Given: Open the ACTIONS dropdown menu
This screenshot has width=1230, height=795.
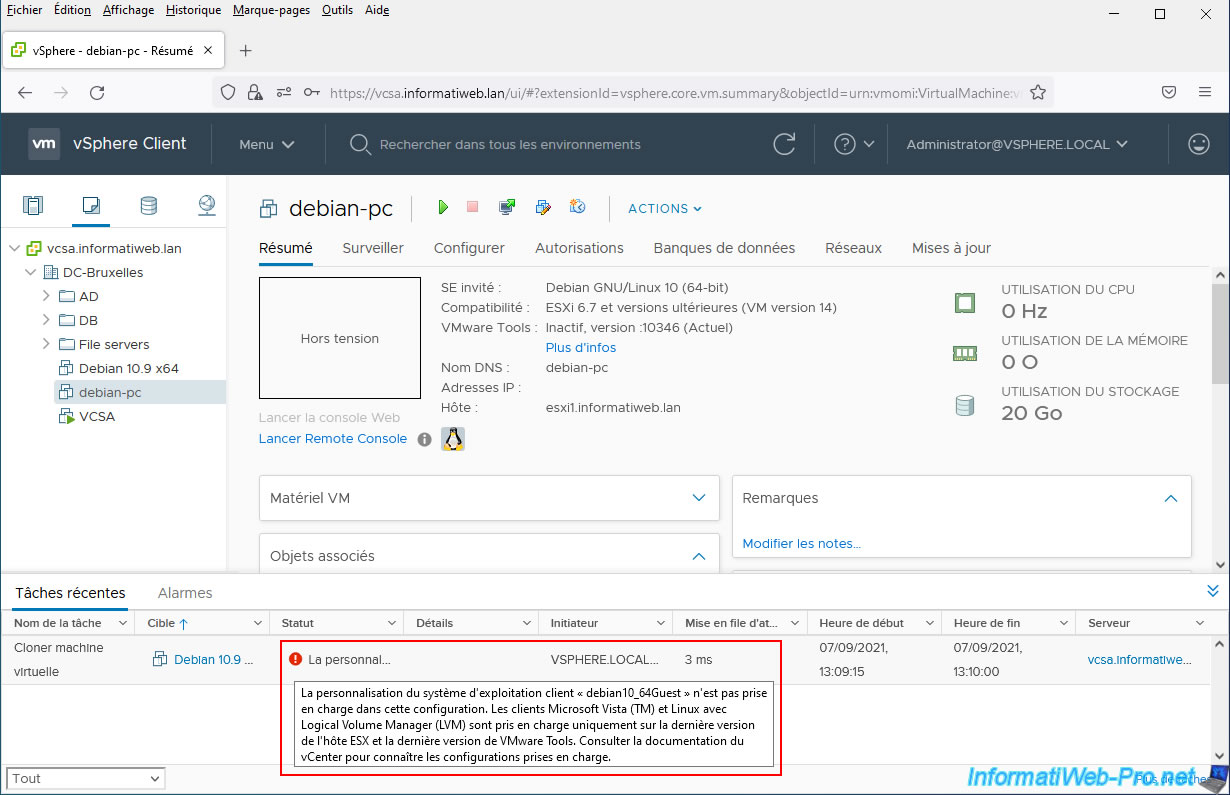Looking at the screenshot, I should tap(665, 208).
